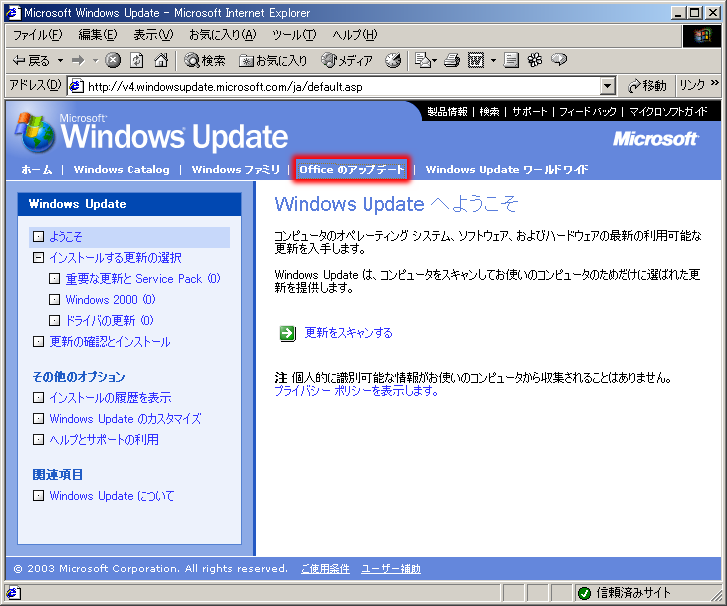The width and height of the screenshot is (727, 606).
Task: Open Windows Update のカスタマイズ link
Action: [125, 419]
